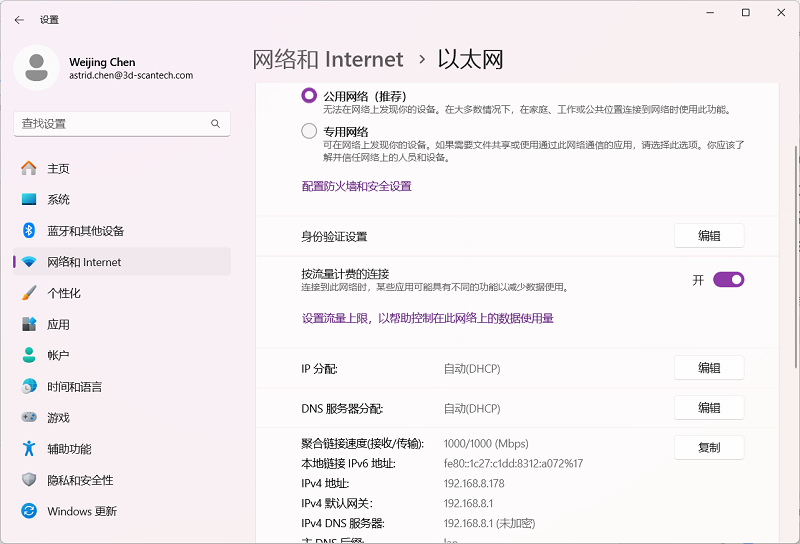Open 游戏 in the sidebar
This screenshot has width=800, height=544.
pyautogui.click(x=122, y=417)
